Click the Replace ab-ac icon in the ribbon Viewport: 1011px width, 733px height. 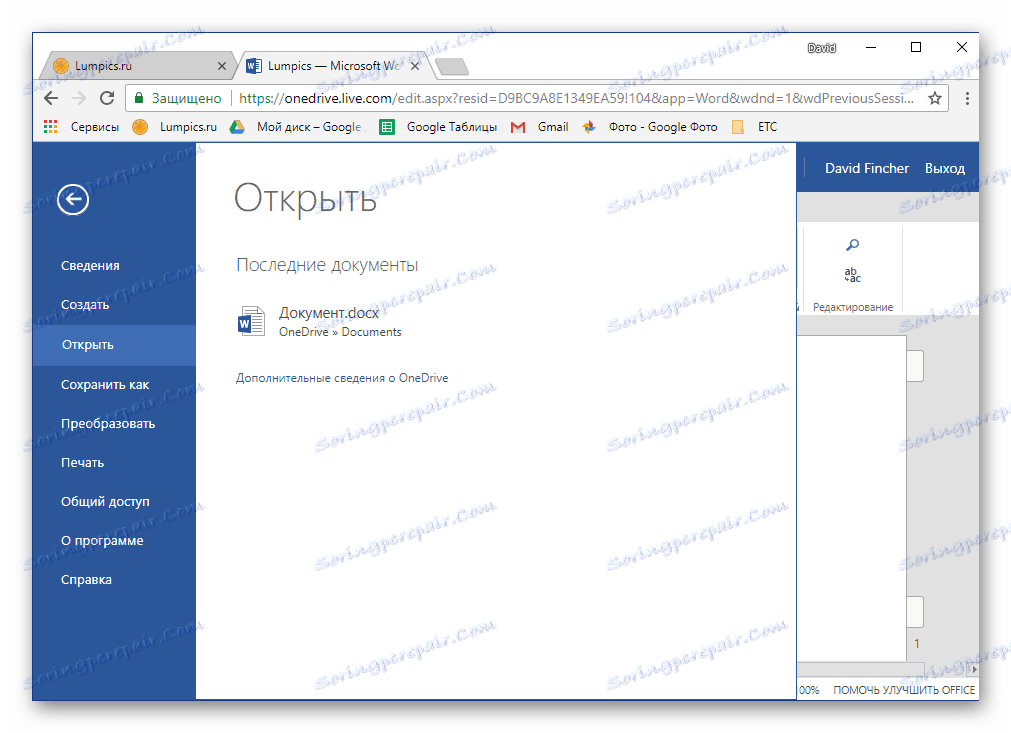(852, 275)
